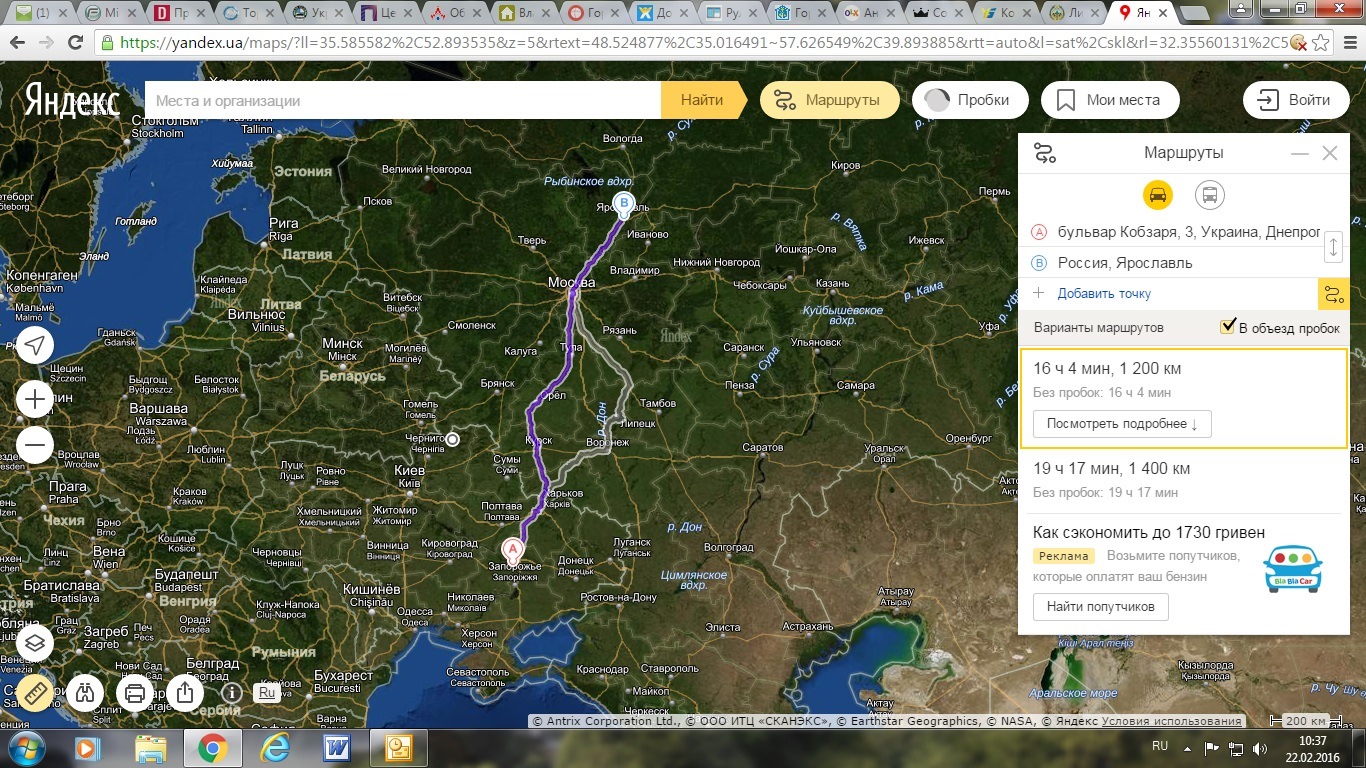Bookmark page with star icon

point(1322,43)
